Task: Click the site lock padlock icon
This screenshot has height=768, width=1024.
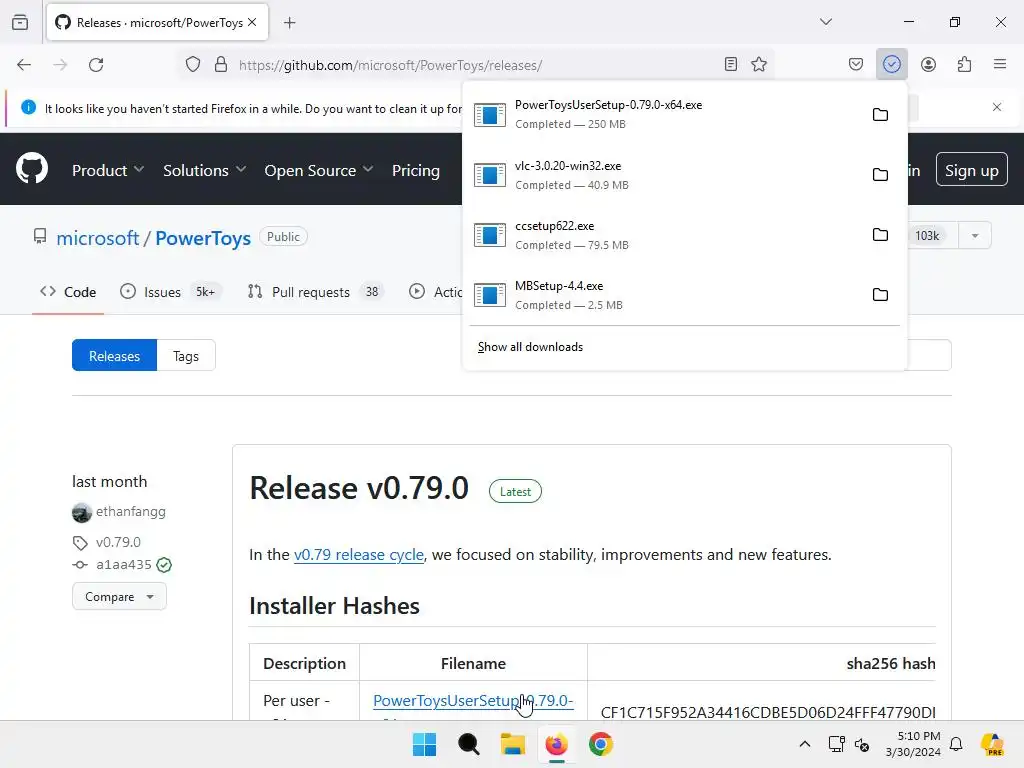Action: pos(221,65)
